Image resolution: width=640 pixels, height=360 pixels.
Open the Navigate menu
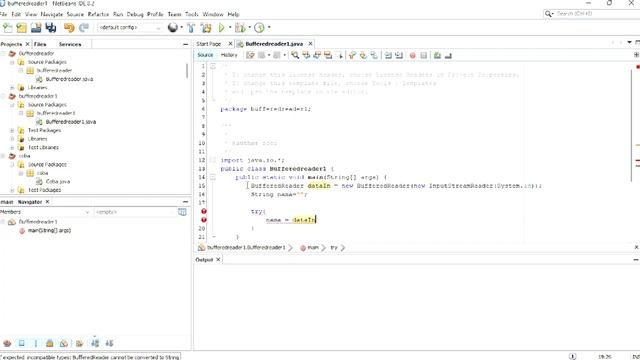pos(52,14)
